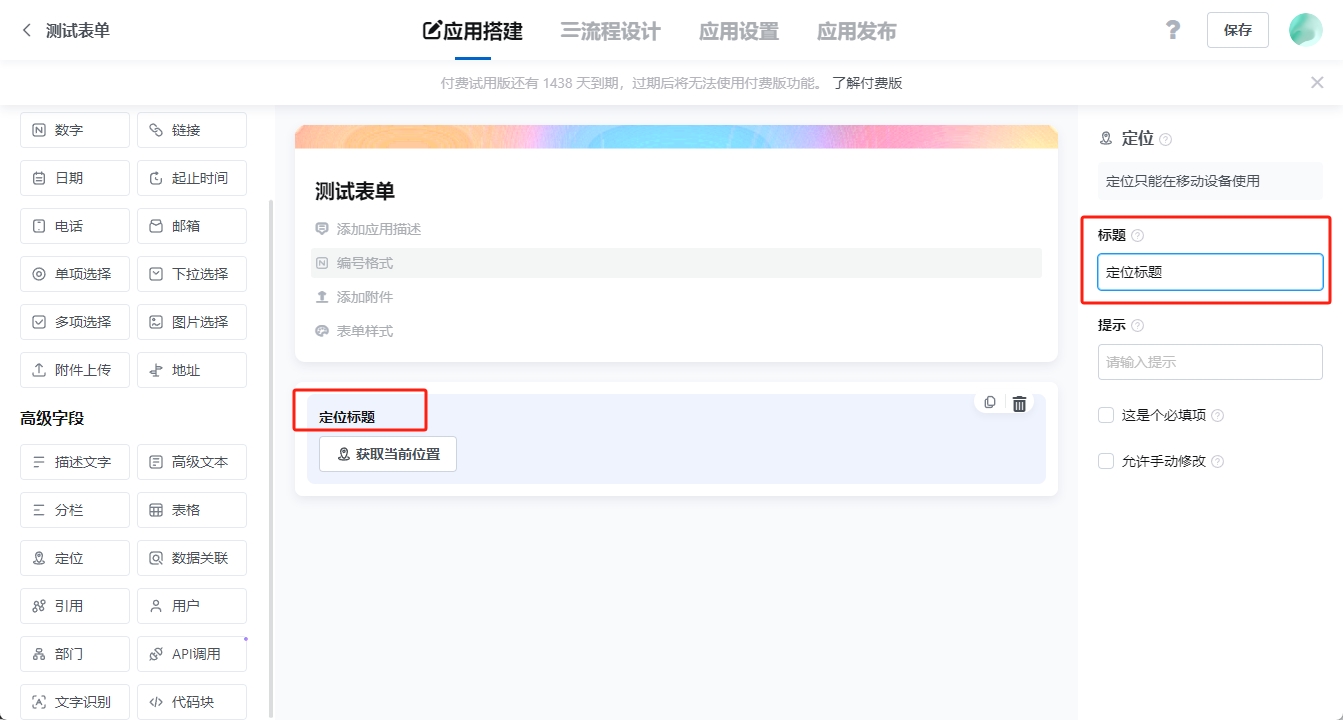
Task: Click the help icon beside 标题 label
Action: pyautogui.click(x=1137, y=236)
